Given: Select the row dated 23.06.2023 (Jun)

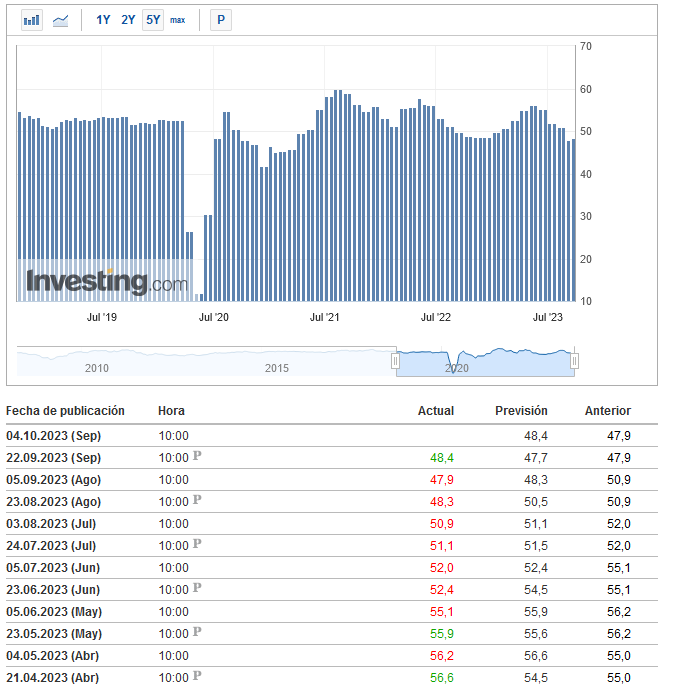Looking at the screenshot, I should (332, 590).
